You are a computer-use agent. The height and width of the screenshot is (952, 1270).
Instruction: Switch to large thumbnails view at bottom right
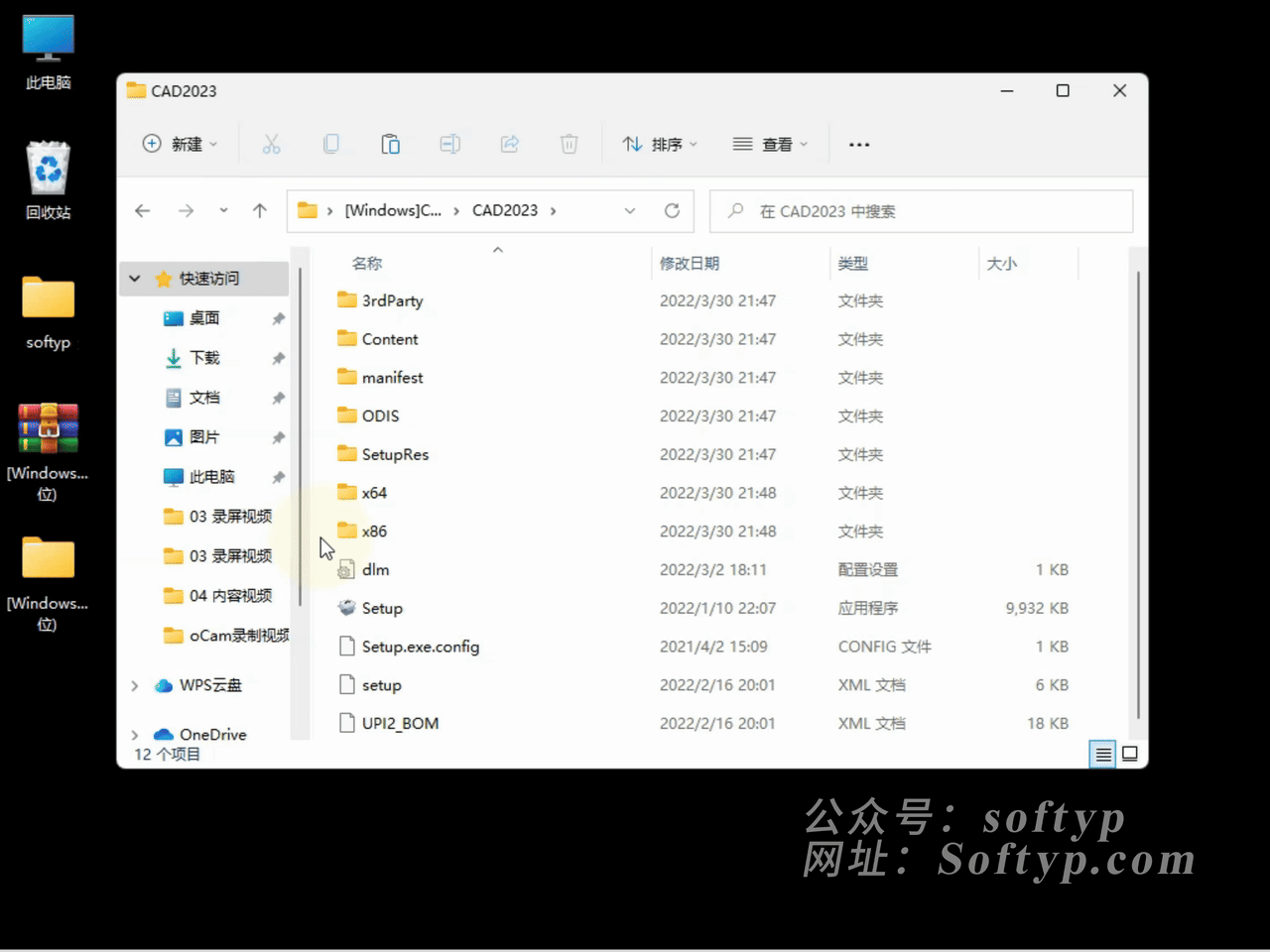tap(1130, 754)
